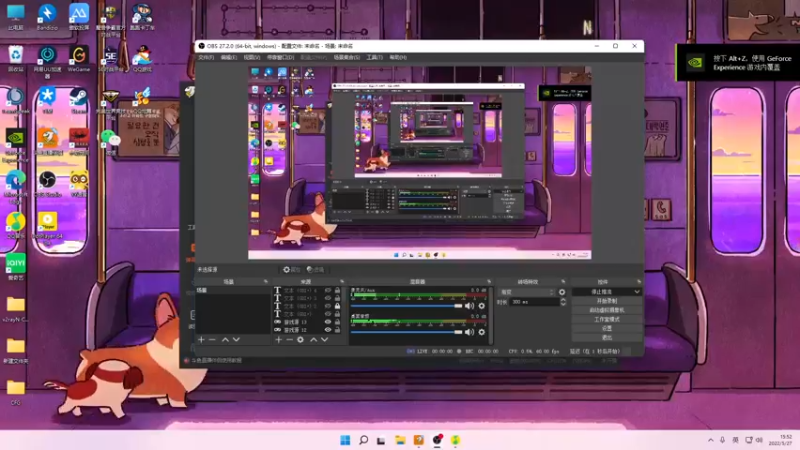This screenshot has width=800, height=450.
Task: Toggle lock on third text source
Action: (x=337, y=306)
